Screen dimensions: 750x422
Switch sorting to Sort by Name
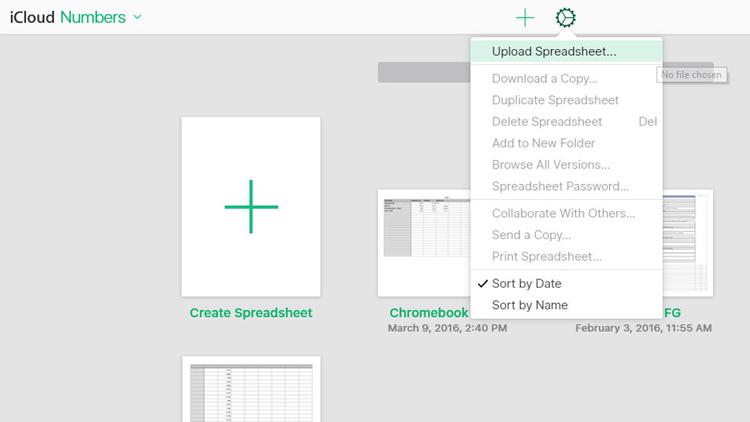pos(529,305)
